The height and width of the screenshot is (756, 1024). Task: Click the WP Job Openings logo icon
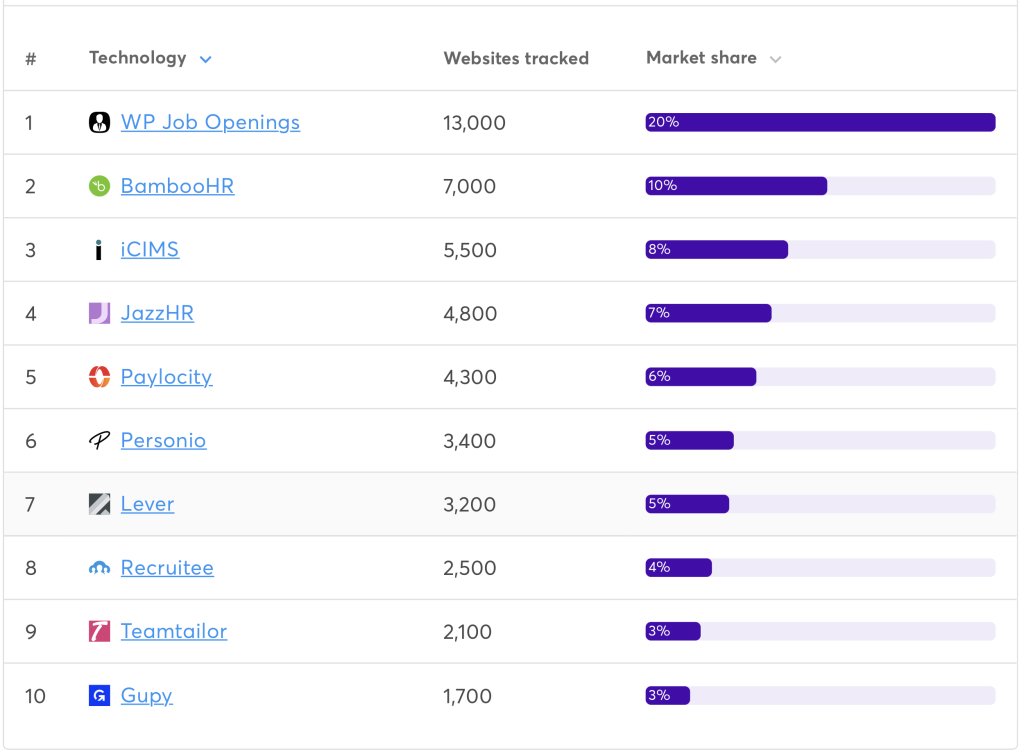99,122
